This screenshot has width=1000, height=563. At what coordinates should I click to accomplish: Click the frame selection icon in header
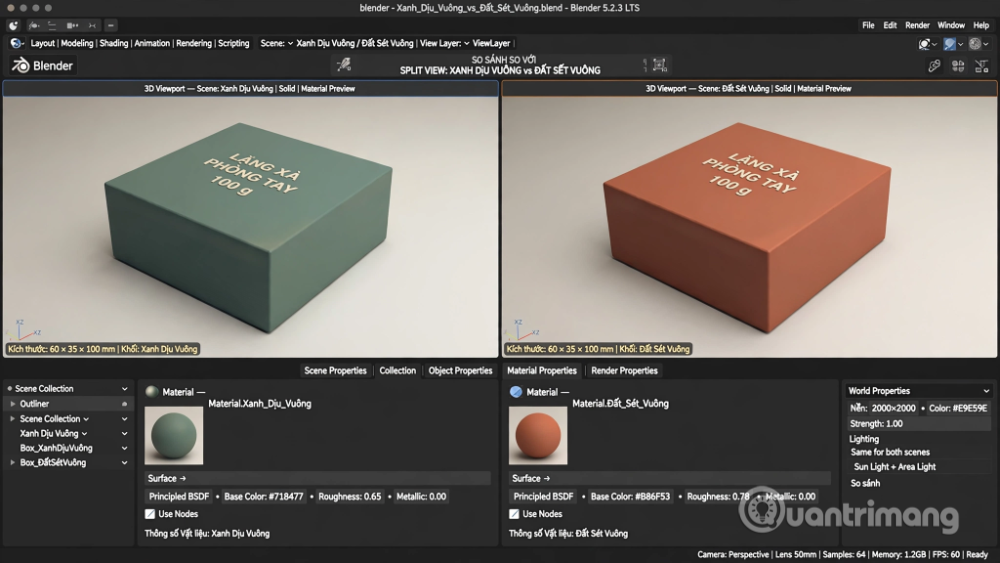click(659, 64)
